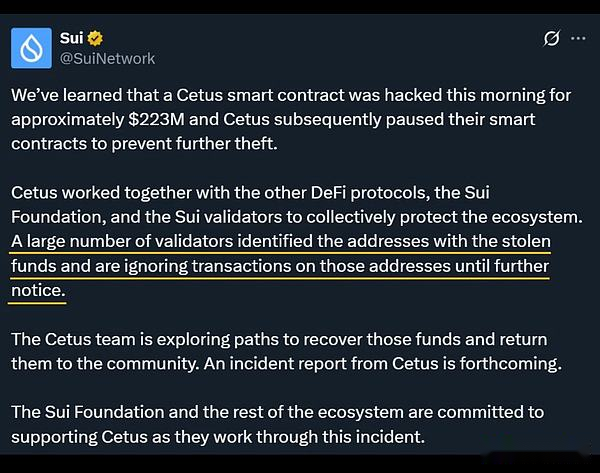Click the gold verified badge beside Sui

pyautogui.click(x=95, y=38)
